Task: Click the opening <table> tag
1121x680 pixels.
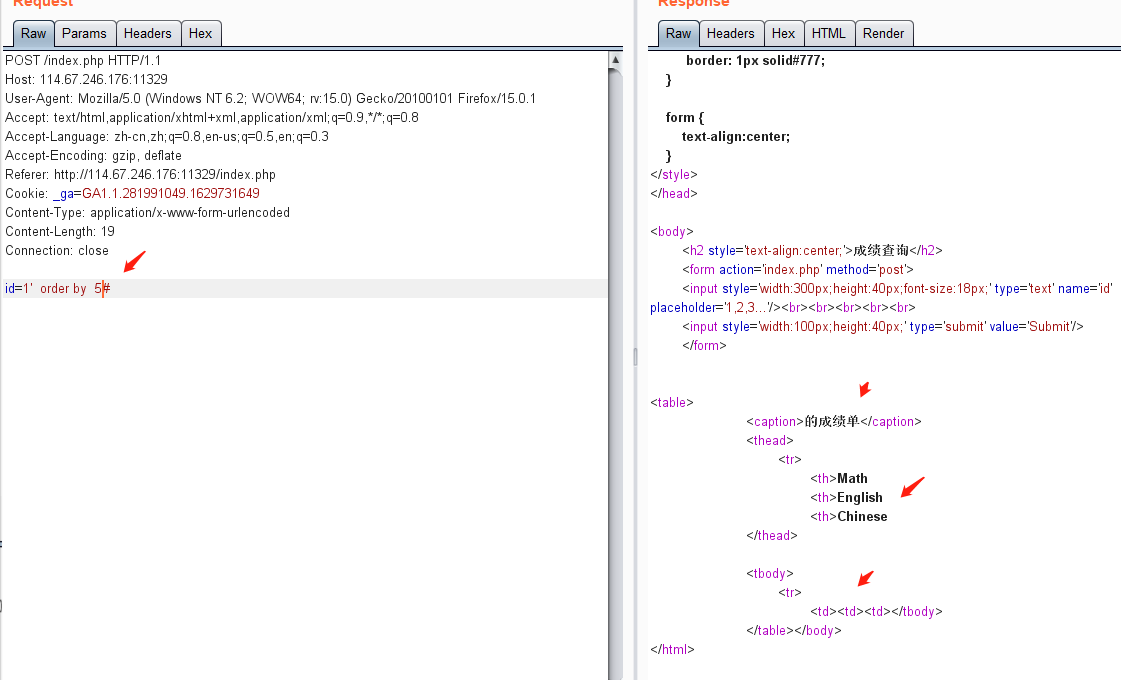Action: tap(672, 403)
